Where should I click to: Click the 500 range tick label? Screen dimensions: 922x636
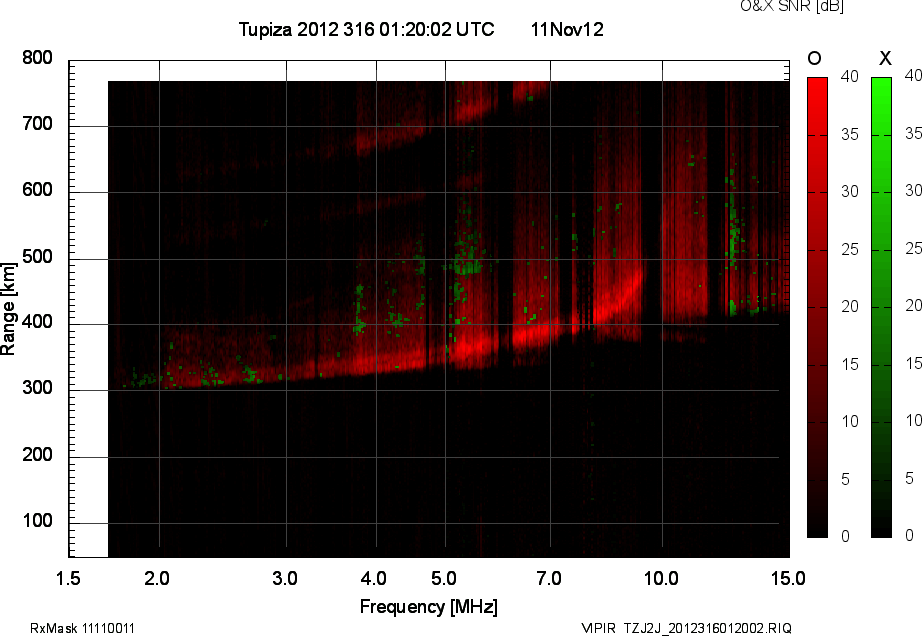click(x=37, y=257)
